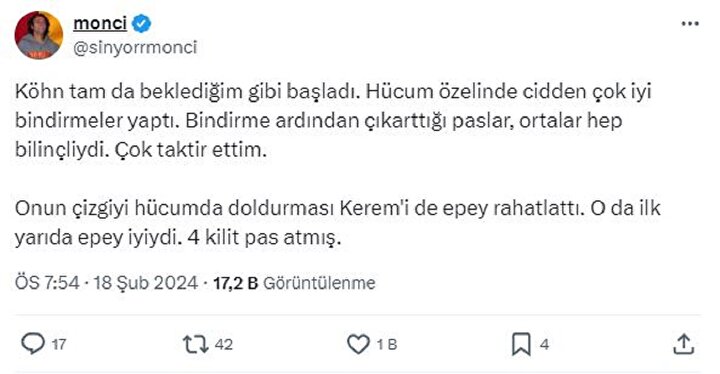The image size is (720, 374).
Task: Click the tweet paragraph starting "Köhn tam da"
Action: (333, 120)
